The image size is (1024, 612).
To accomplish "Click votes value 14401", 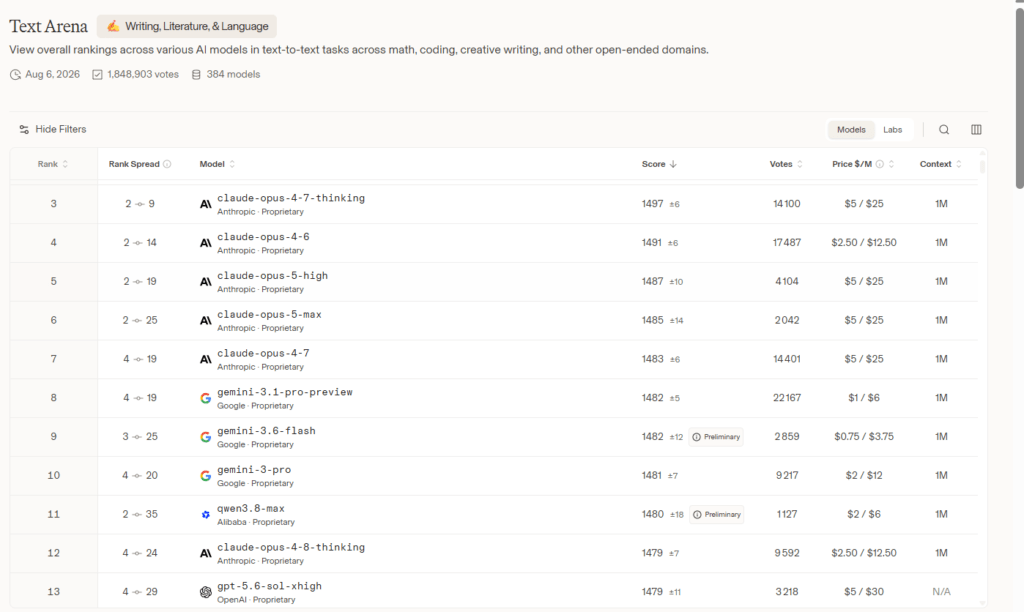I will [x=787, y=359].
